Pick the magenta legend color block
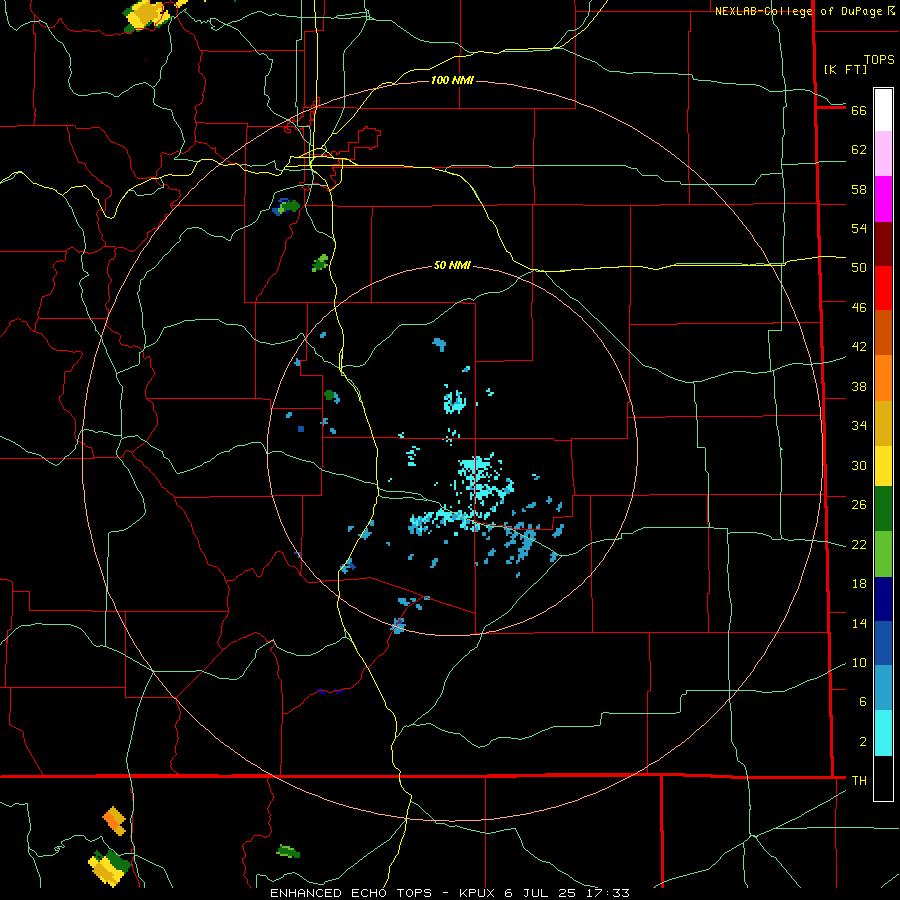The height and width of the screenshot is (900, 900). click(883, 199)
